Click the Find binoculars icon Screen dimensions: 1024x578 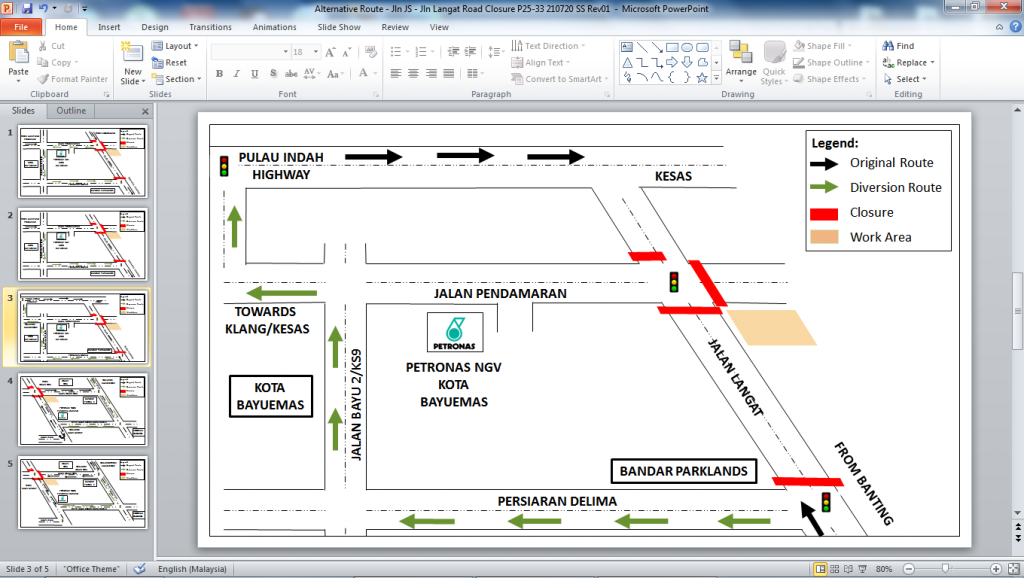(x=888, y=46)
